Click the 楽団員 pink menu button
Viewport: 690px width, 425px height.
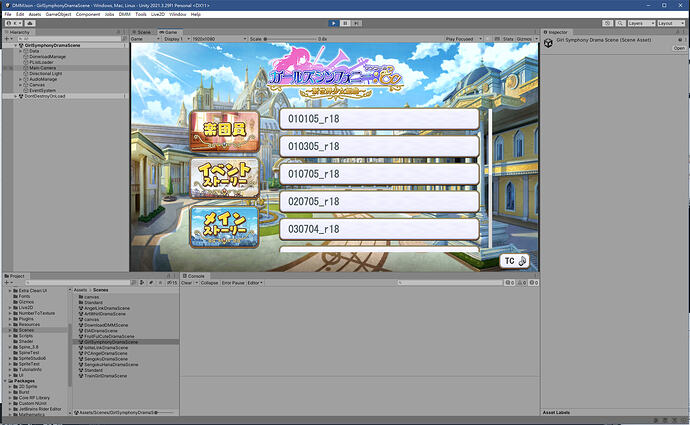225,131
